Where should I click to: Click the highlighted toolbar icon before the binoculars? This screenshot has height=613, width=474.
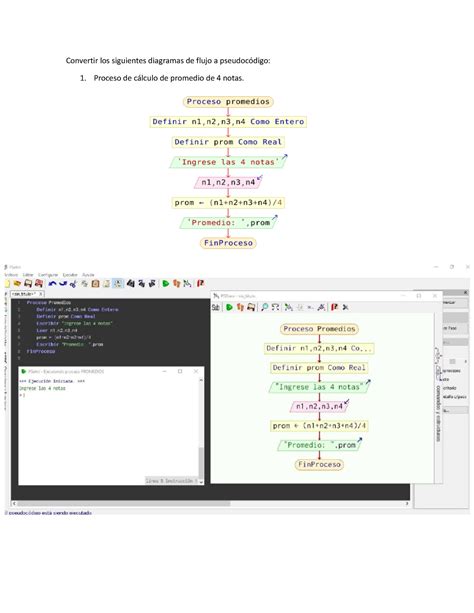(x=118, y=283)
